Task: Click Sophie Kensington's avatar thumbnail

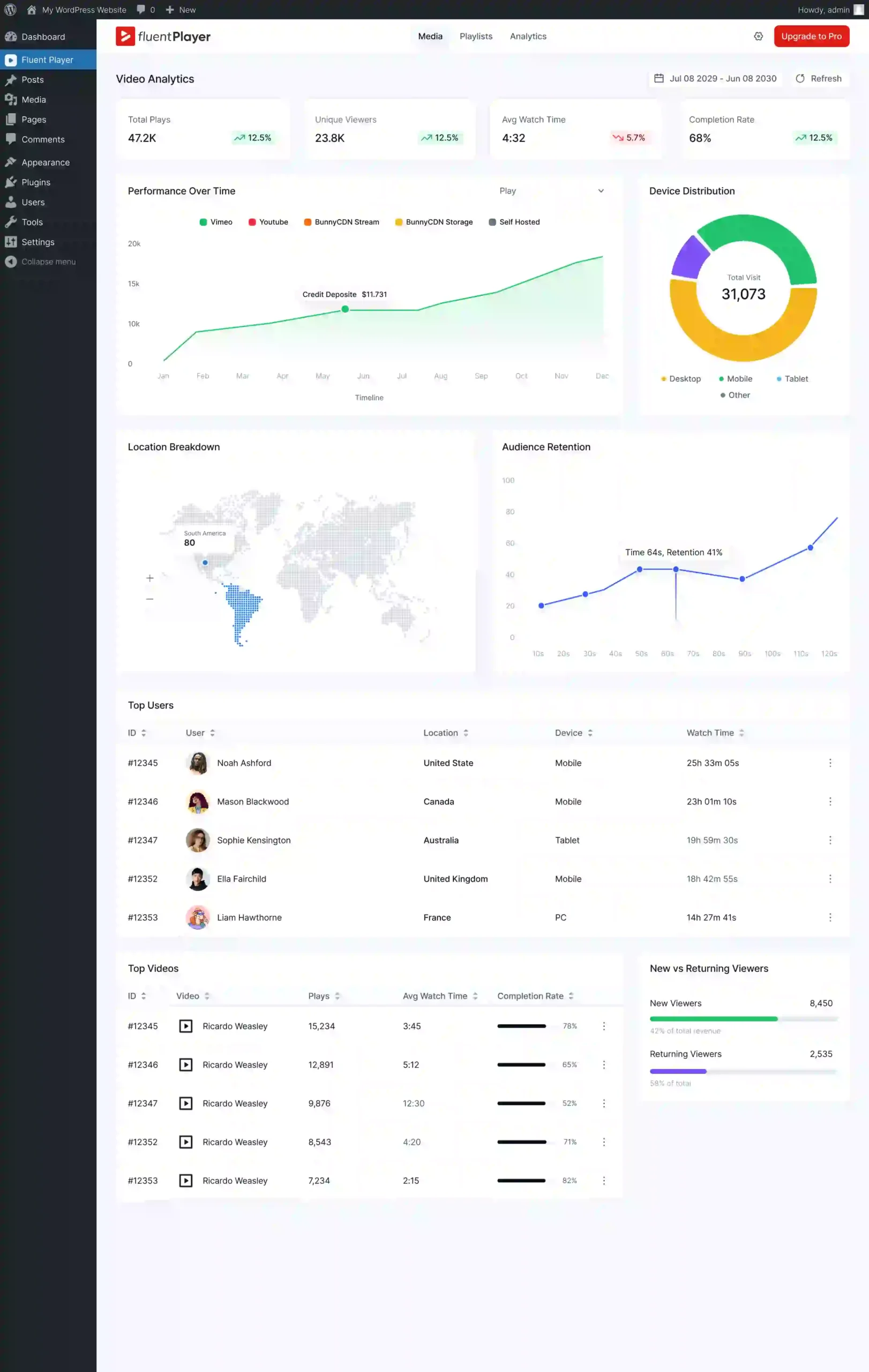Action: coord(198,840)
